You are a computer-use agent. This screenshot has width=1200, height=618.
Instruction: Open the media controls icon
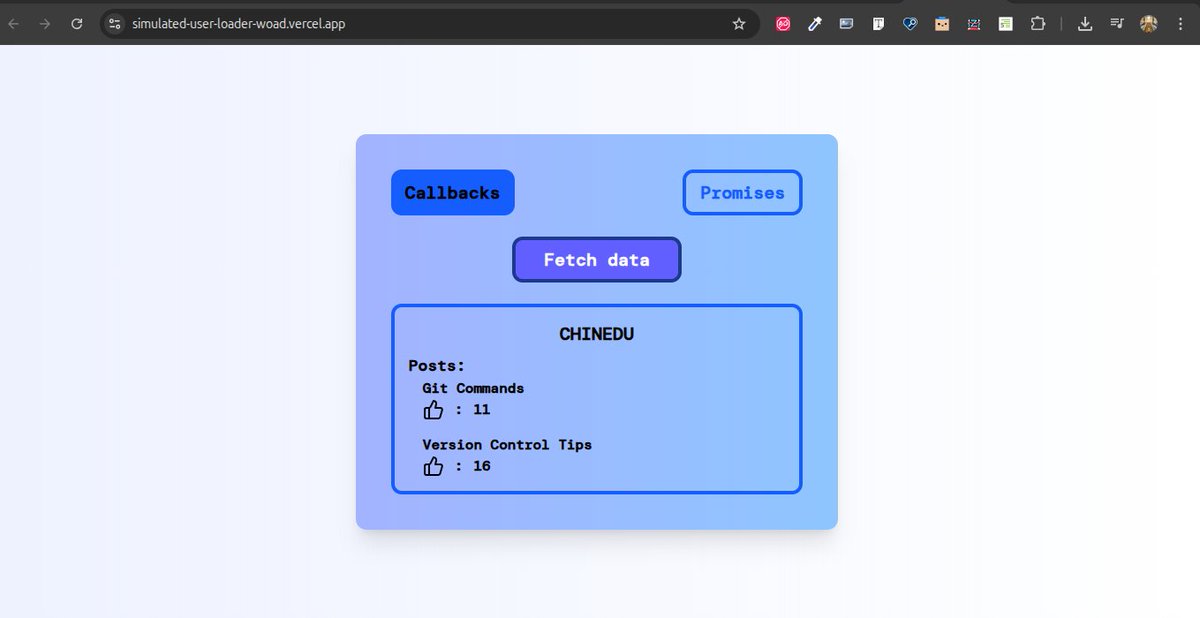(x=1117, y=24)
